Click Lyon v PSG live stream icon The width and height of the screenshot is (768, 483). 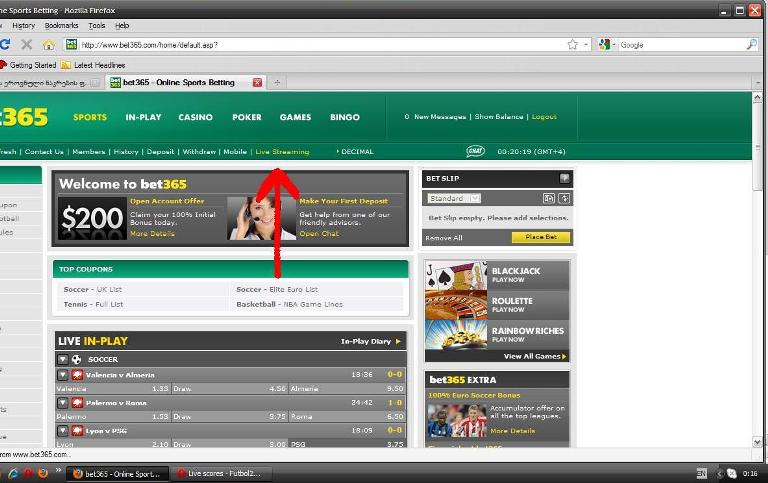click(77, 431)
